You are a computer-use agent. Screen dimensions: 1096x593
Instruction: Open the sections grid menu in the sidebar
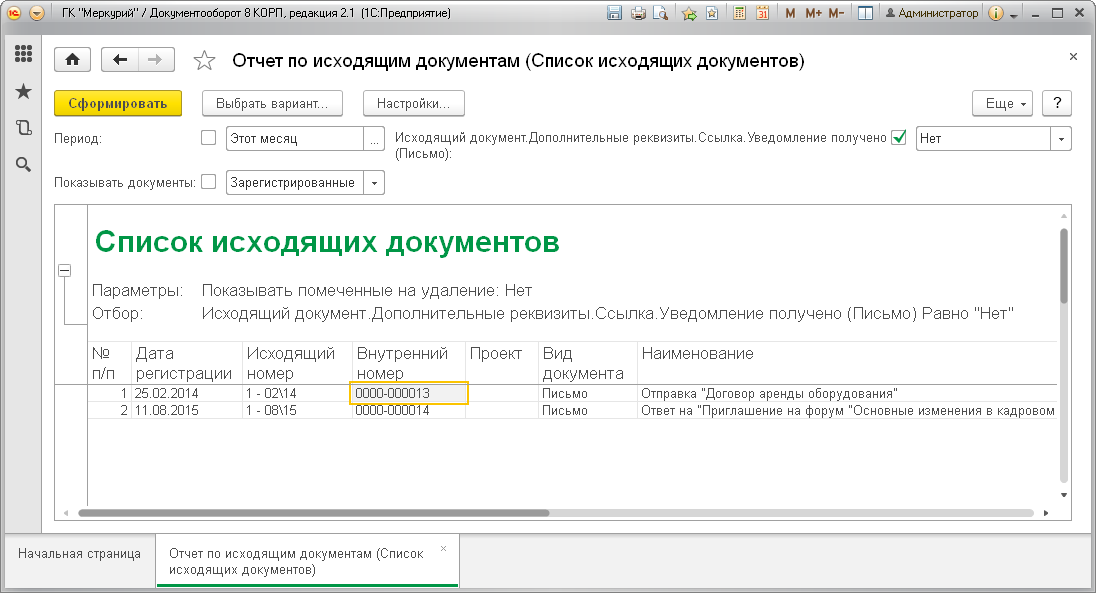click(23, 54)
